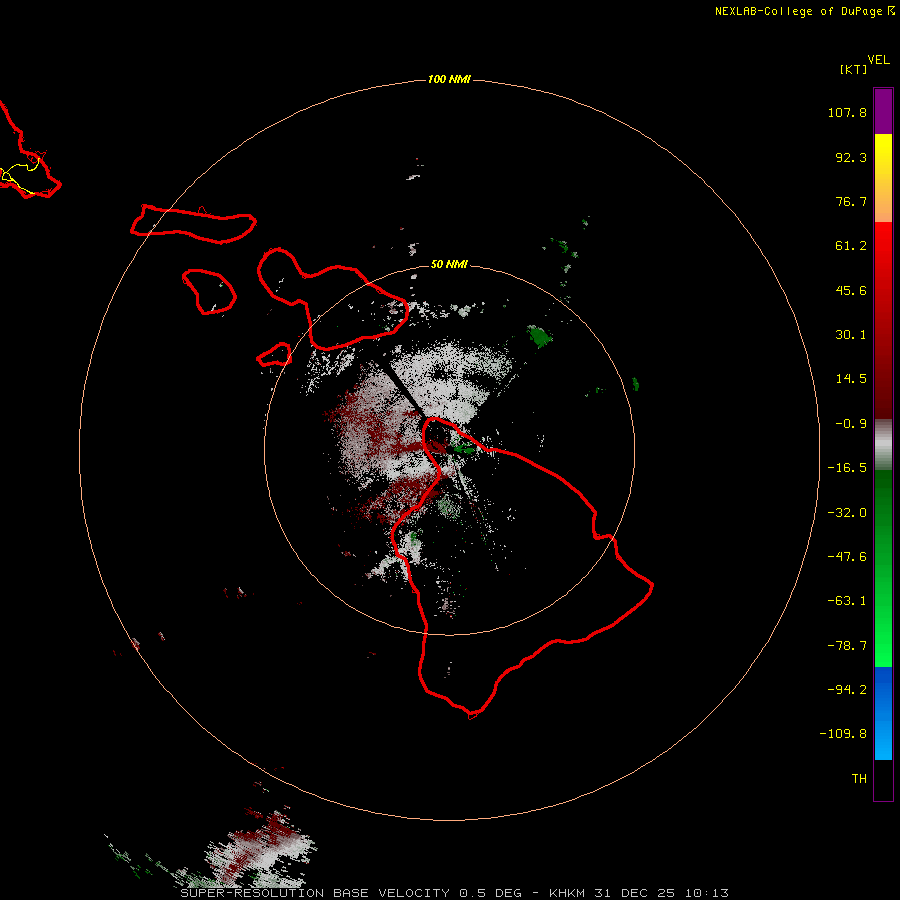Screen dimensions: 900x900
Task: Select the -16.5 velocity scale value
Action: (847, 468)
